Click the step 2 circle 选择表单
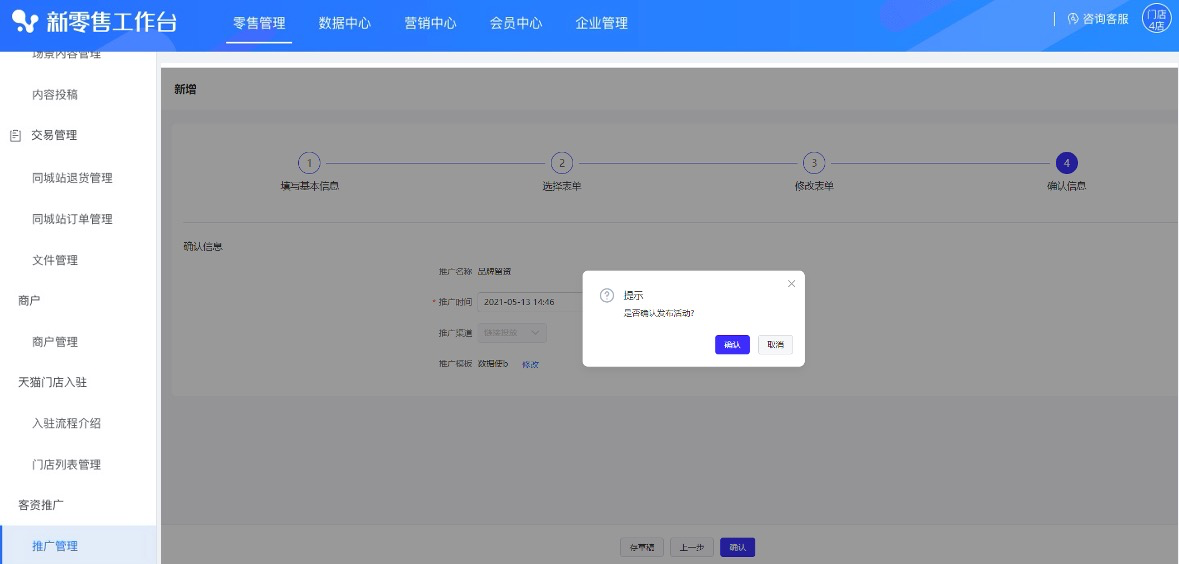This screenshot has width=1179, height=564. pos(562,162)
